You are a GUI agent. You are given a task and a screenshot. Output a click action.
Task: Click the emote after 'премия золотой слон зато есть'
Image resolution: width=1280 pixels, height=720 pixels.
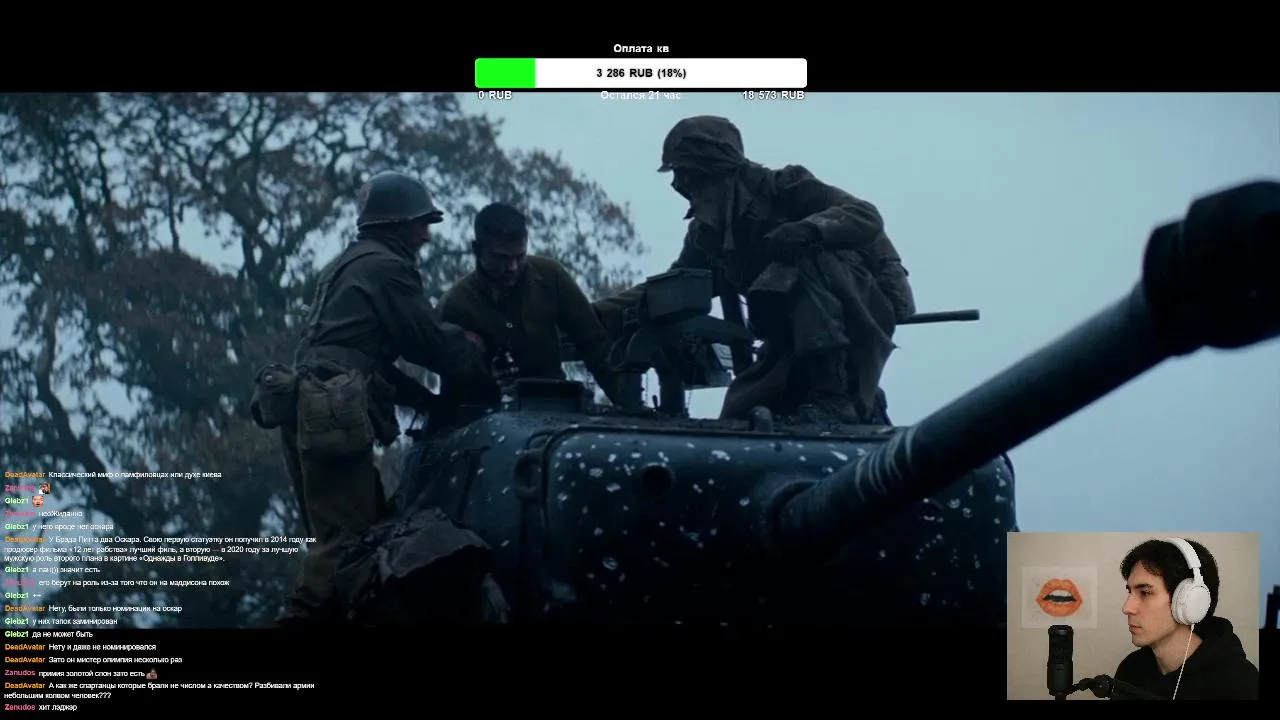pos(151,673)
